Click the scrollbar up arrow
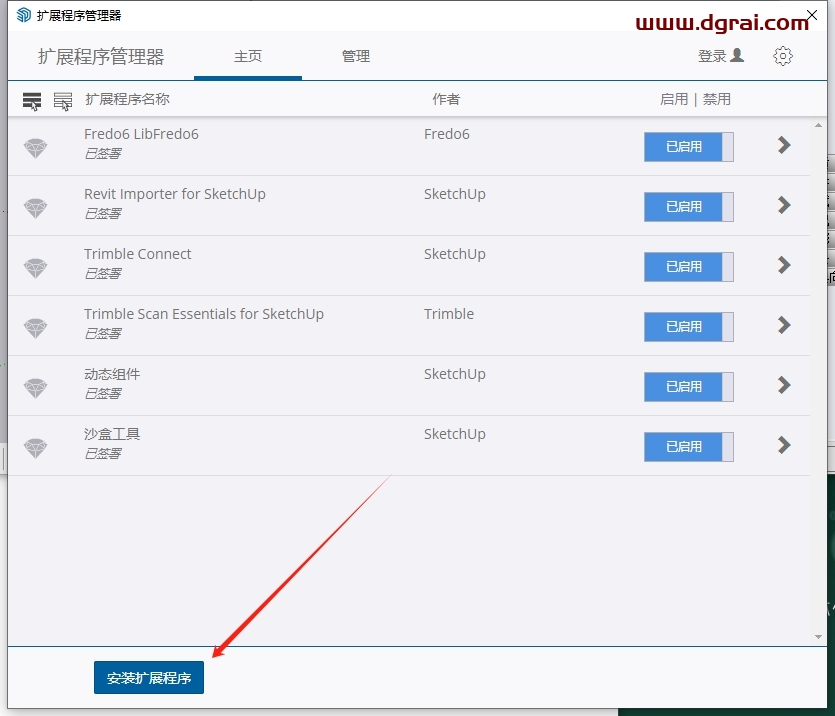The height and width of the screenshot is (716, 835). pyautogui.click(x=818, y=125)
